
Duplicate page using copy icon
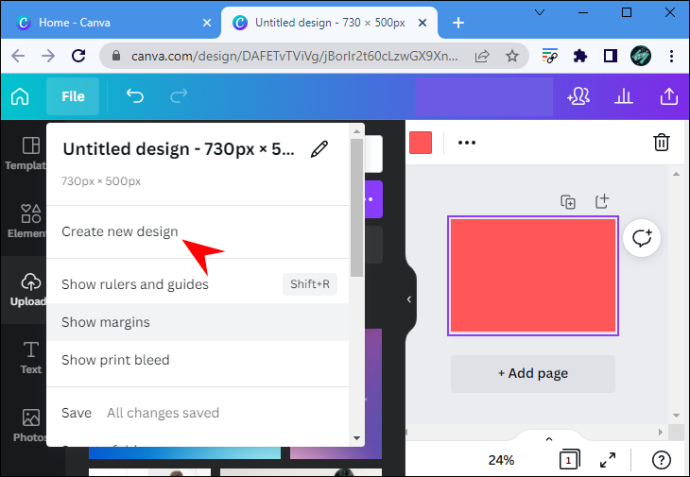[x=568, y=202]
